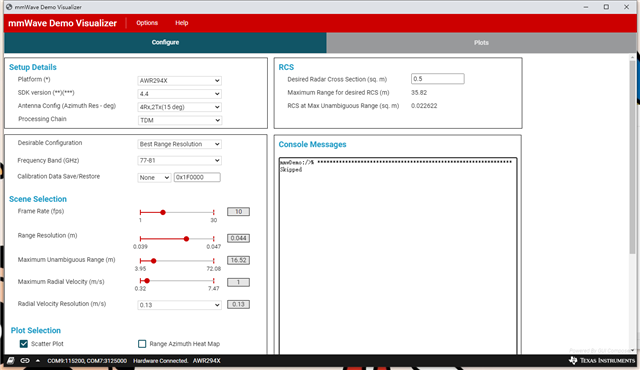The image size is (640, 370).
Task: Open the Platform dropdown showing AWR294X
Action: (179, 80)
